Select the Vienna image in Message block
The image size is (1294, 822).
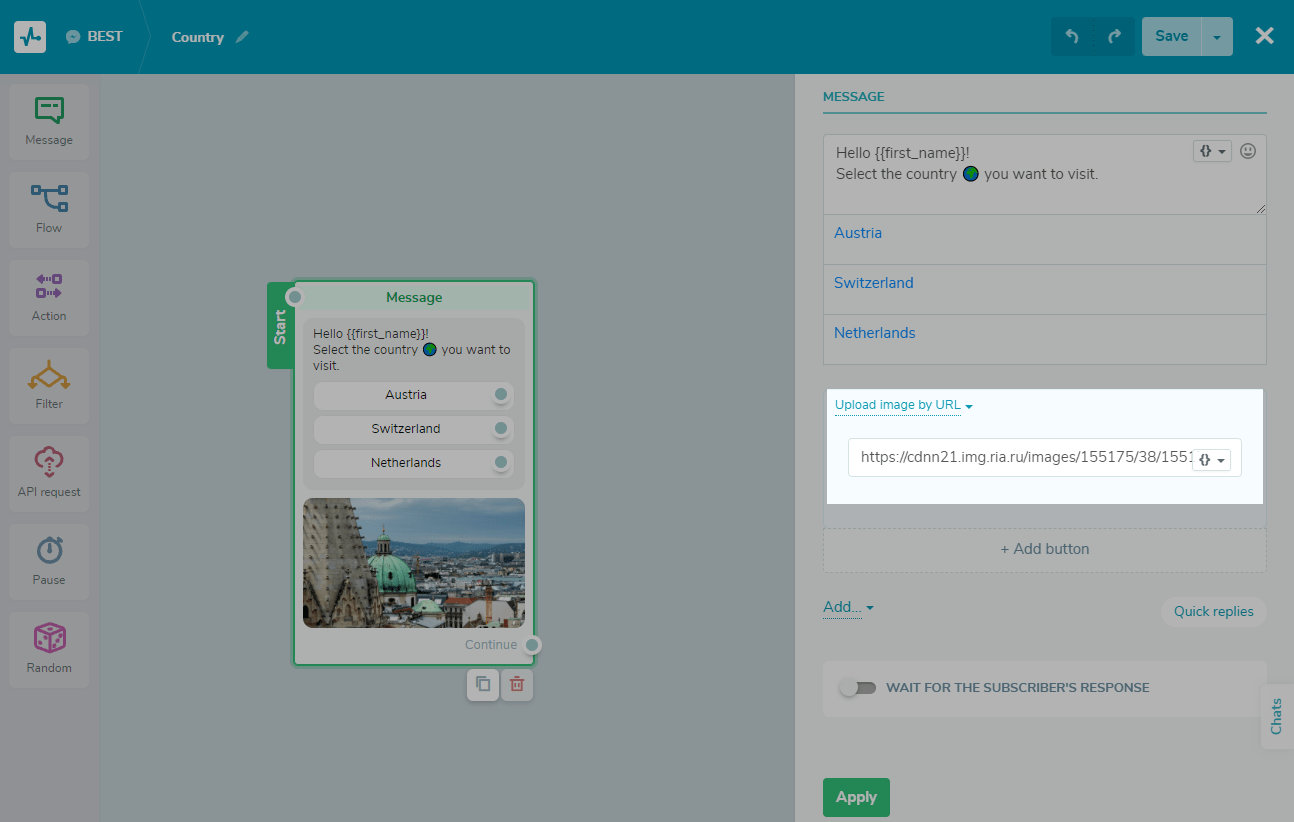(414, 563)
